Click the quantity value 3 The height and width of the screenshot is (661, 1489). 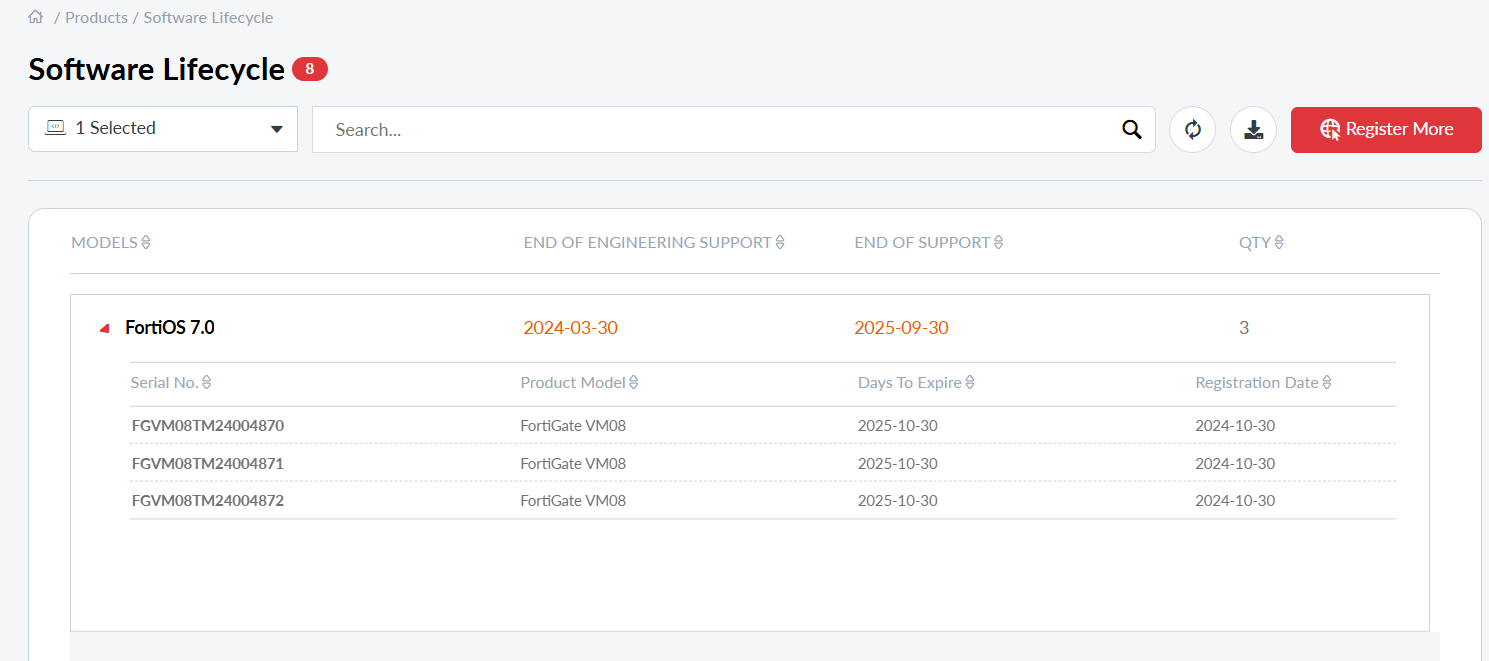coord(1244,328)
